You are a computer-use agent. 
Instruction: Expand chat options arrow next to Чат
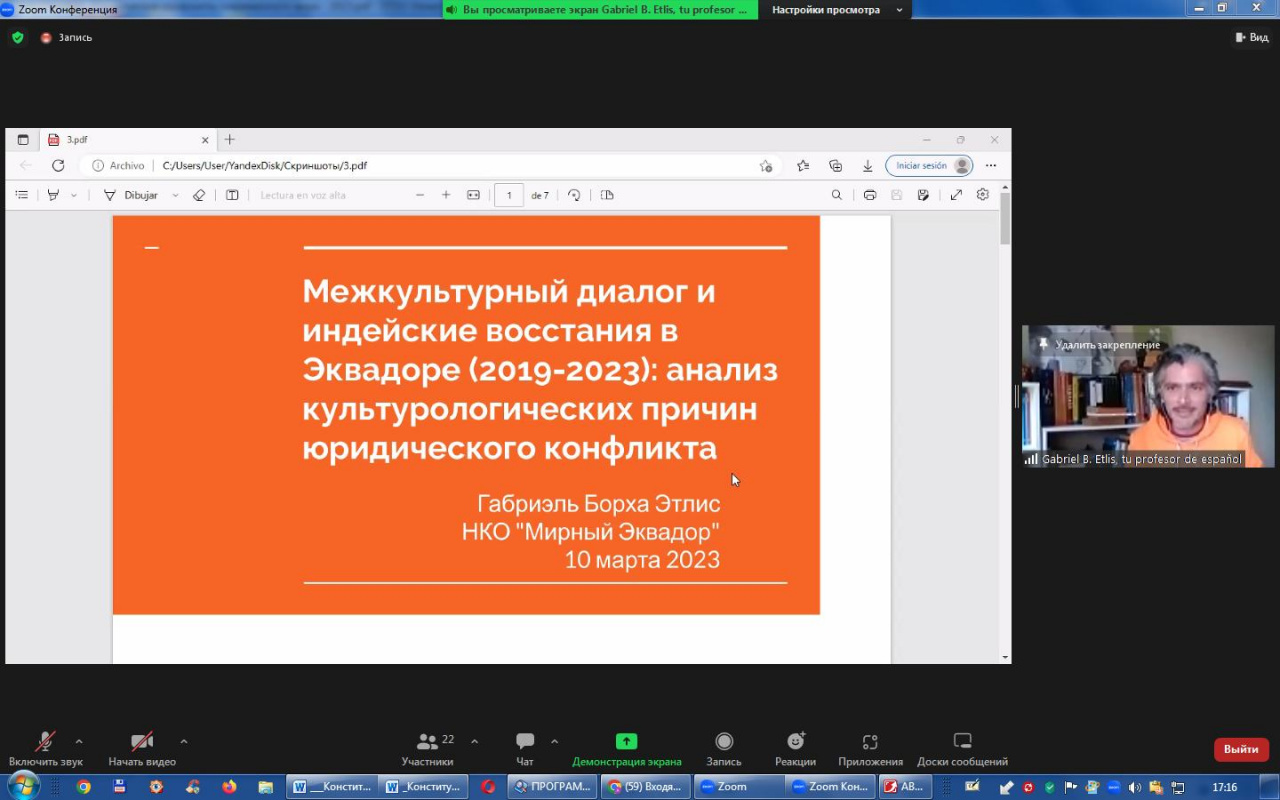[x=554, y=741]
